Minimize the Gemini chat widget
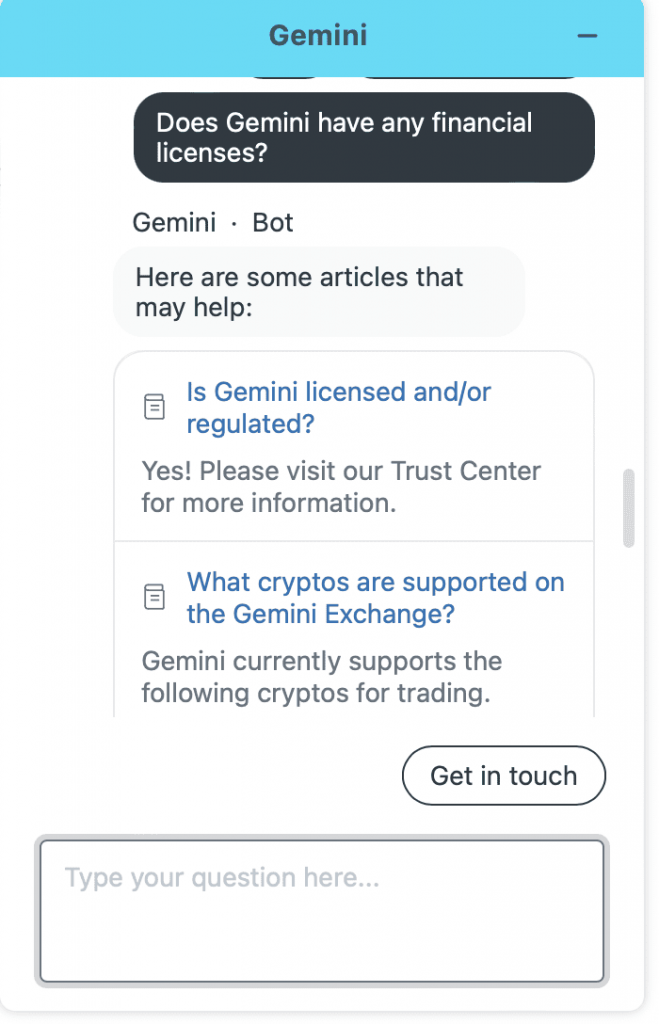Image resolution: width=659 pixels, height=1024 pixels. [587, 36]
